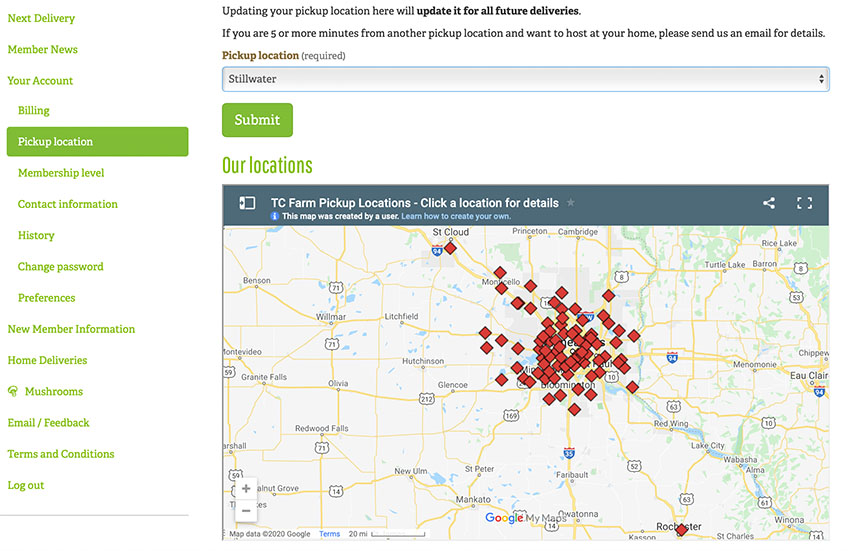Toggle the map legend panel icon

coord(247,203)
